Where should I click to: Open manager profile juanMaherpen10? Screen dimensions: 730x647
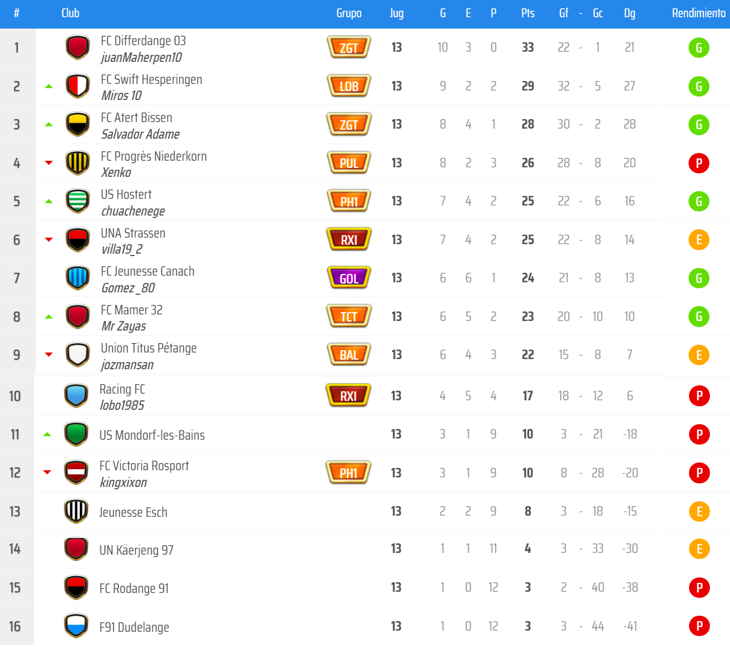click(143, 57)
